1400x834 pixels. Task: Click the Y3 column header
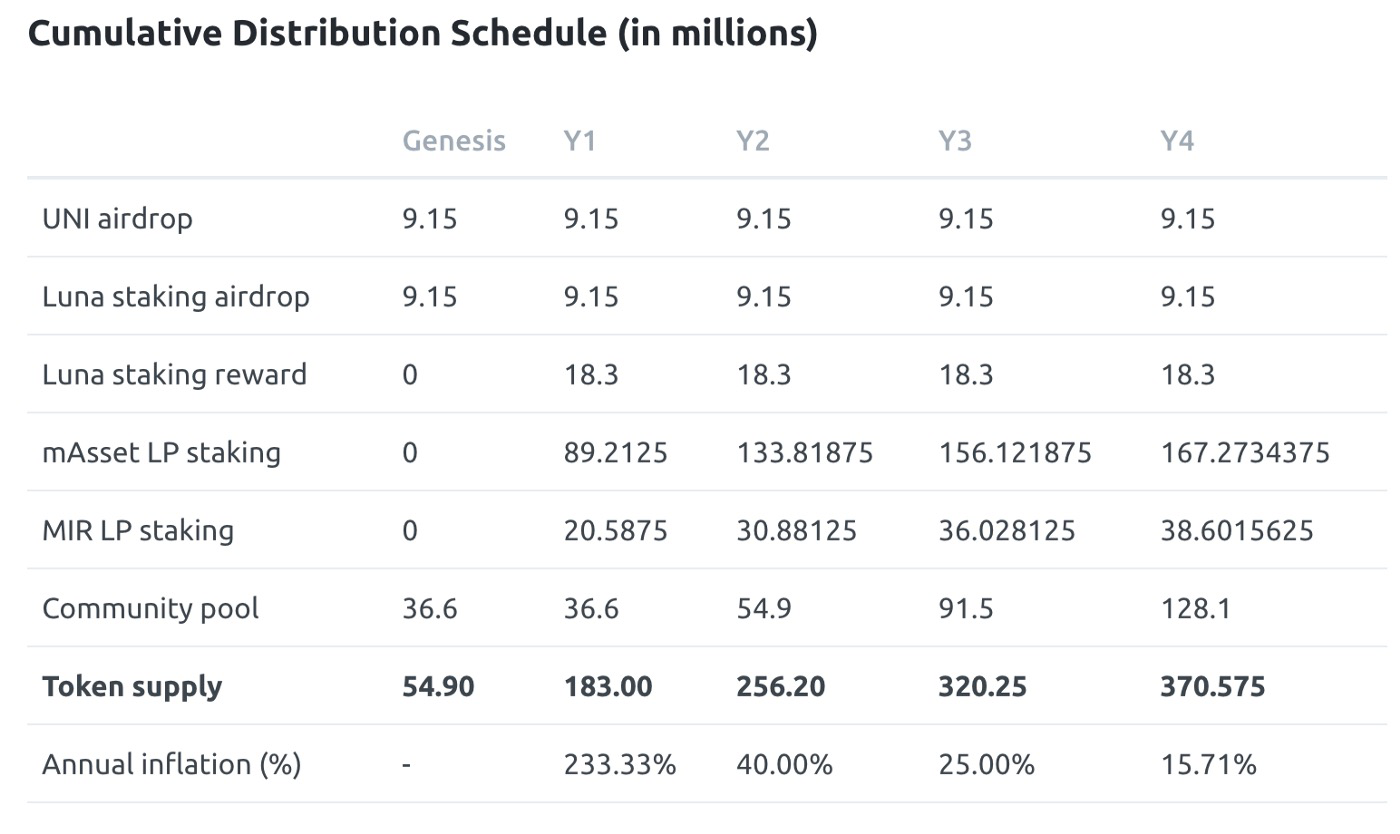(x=954, y=141)
